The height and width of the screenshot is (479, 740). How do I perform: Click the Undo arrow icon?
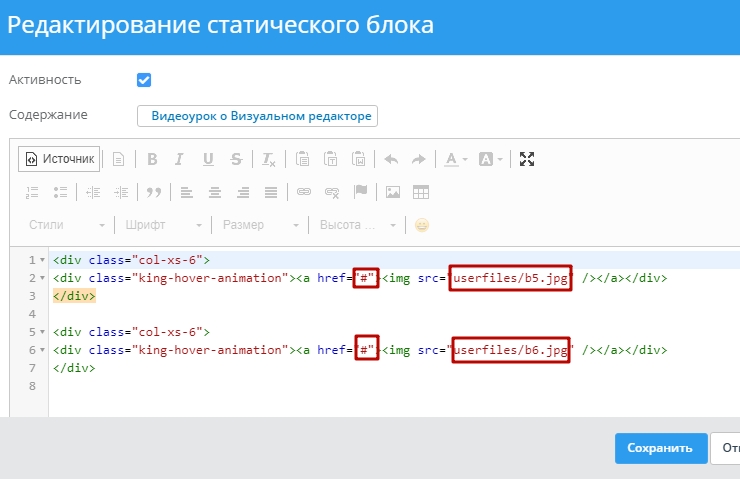(391, 159)
